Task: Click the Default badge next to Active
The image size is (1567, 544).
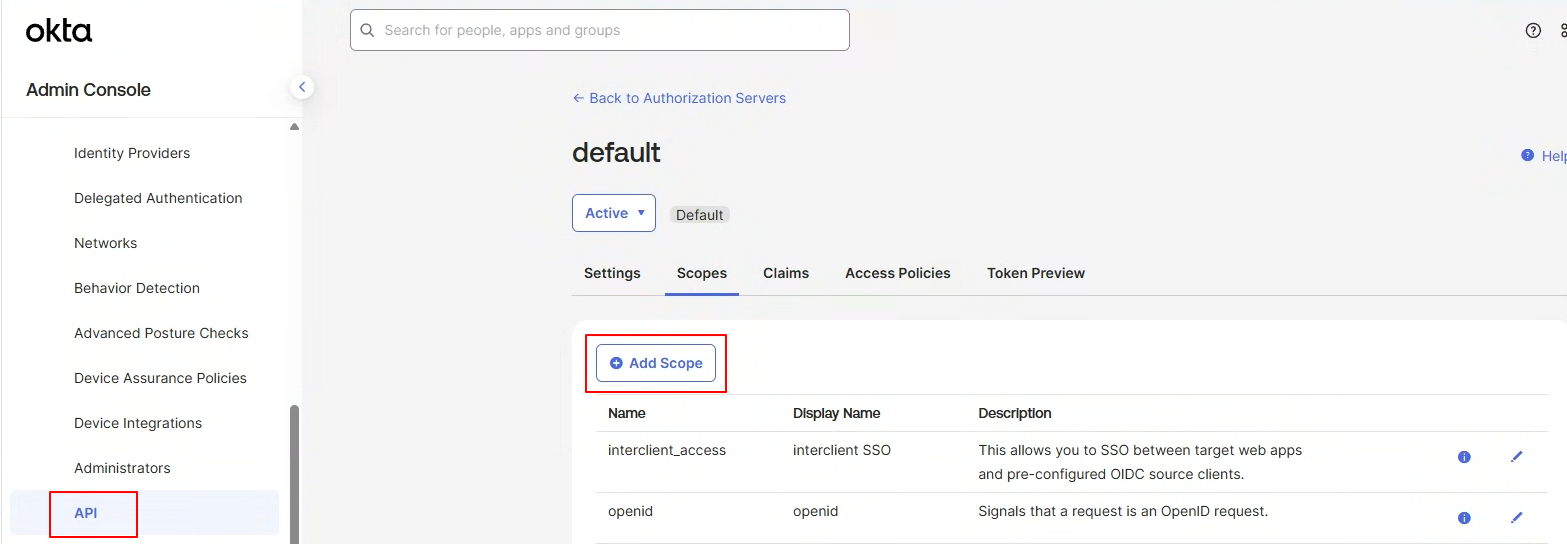Action: click(x=700, y=215)
